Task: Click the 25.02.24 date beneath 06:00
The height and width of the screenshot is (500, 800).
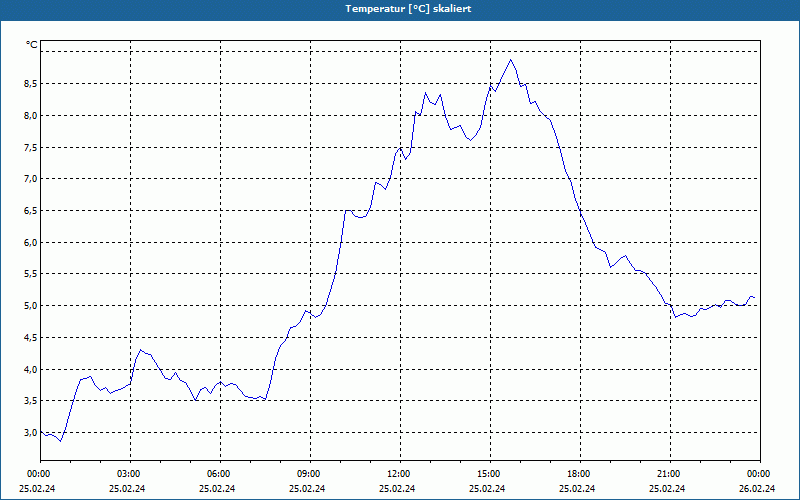Action: click(217, 488)
